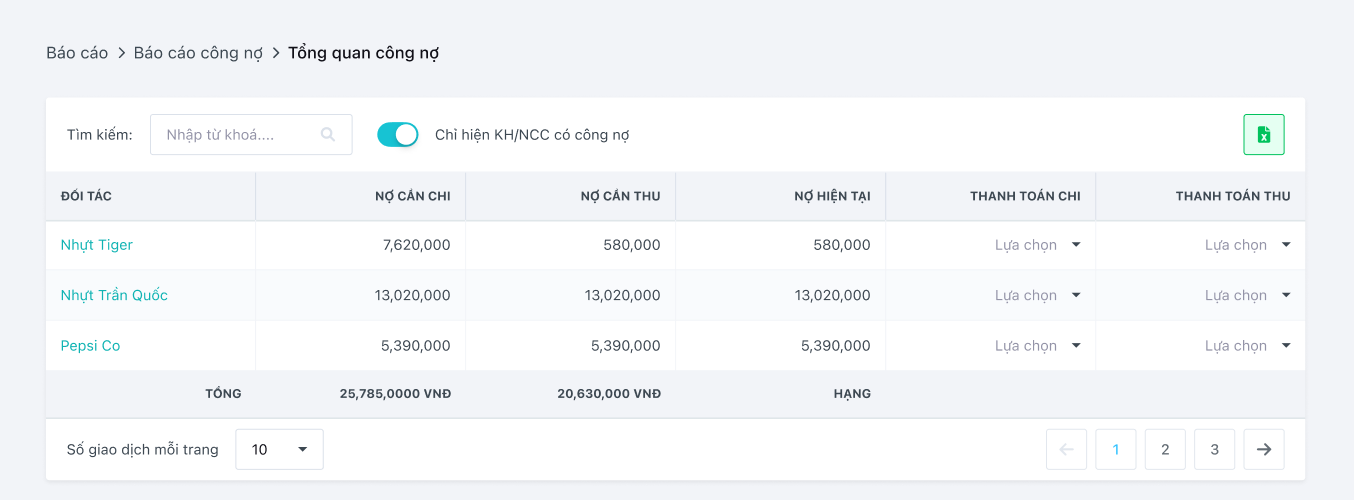This screenshot has width=1354, height=500.
Task: Open Thanh Toán Thu dropdown for Pepsi Co
Action: click(x=1248, y=346)
